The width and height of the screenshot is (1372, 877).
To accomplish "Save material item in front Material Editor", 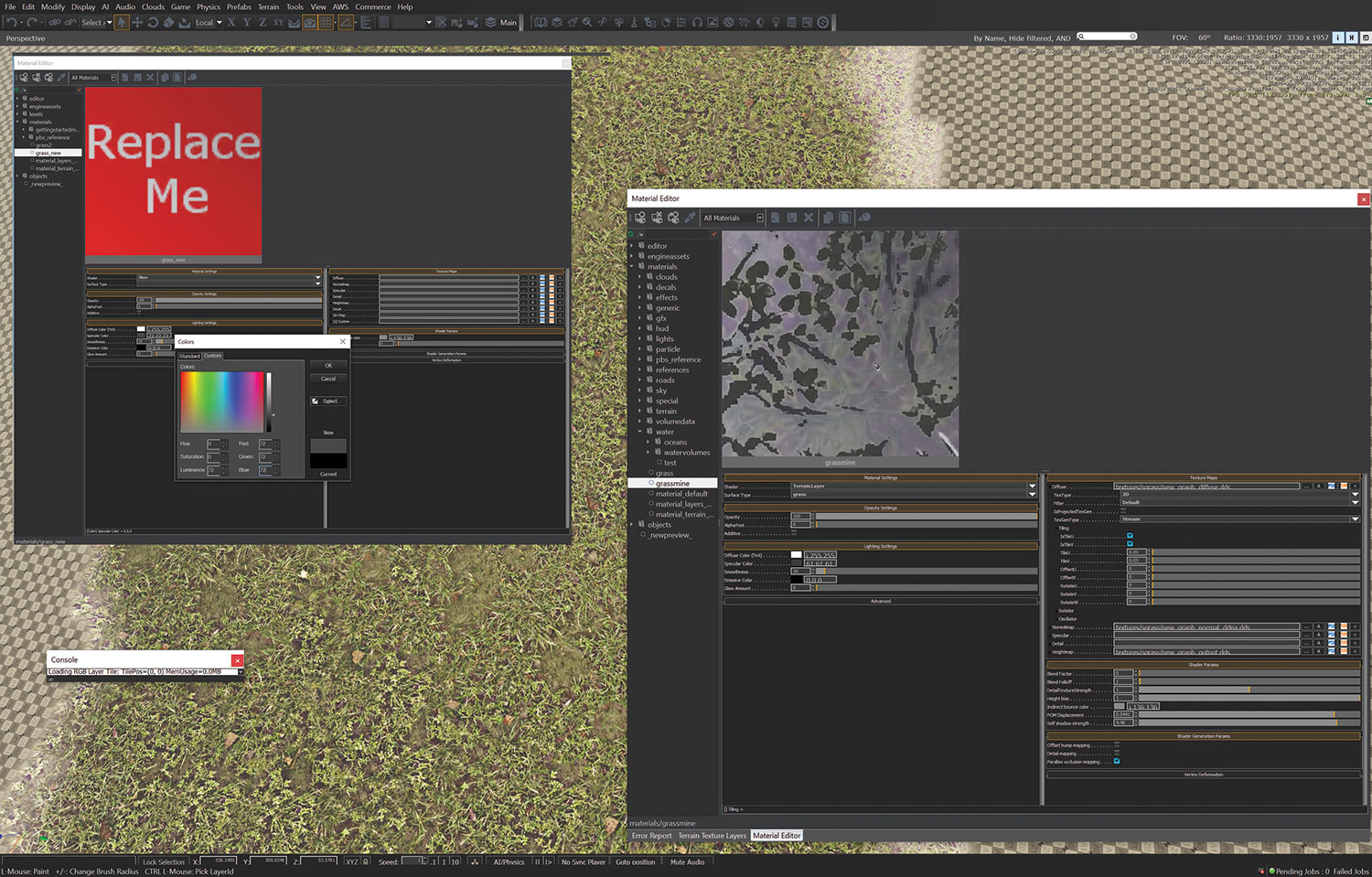I will [791, 218].
